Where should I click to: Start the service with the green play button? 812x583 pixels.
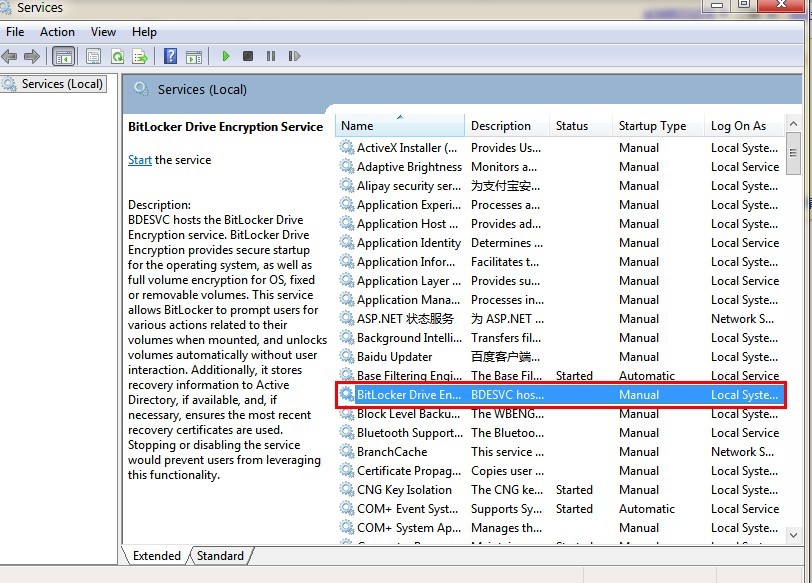tap(225, 56)
